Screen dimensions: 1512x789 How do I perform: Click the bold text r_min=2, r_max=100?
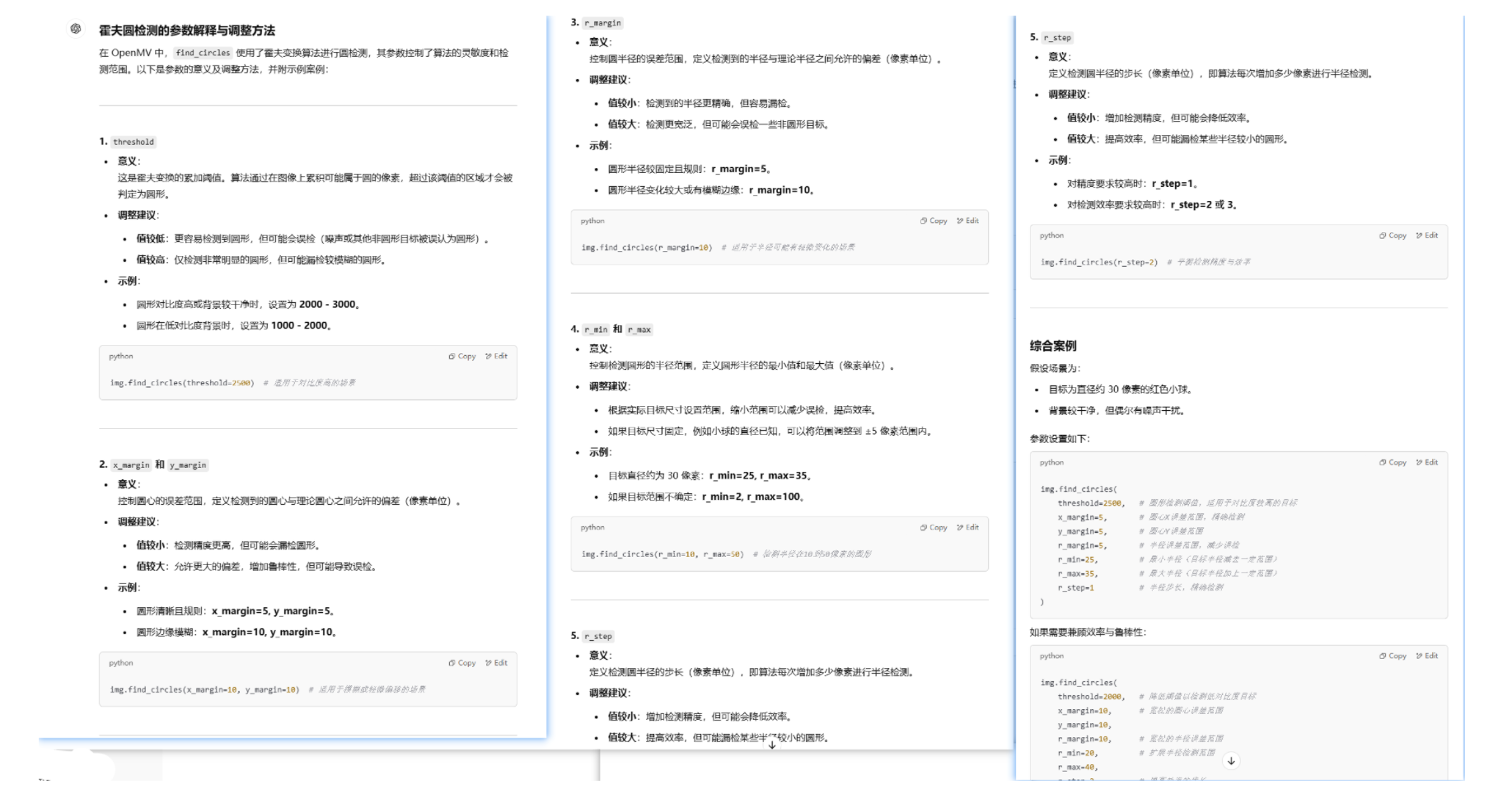[x=751, y=497]
